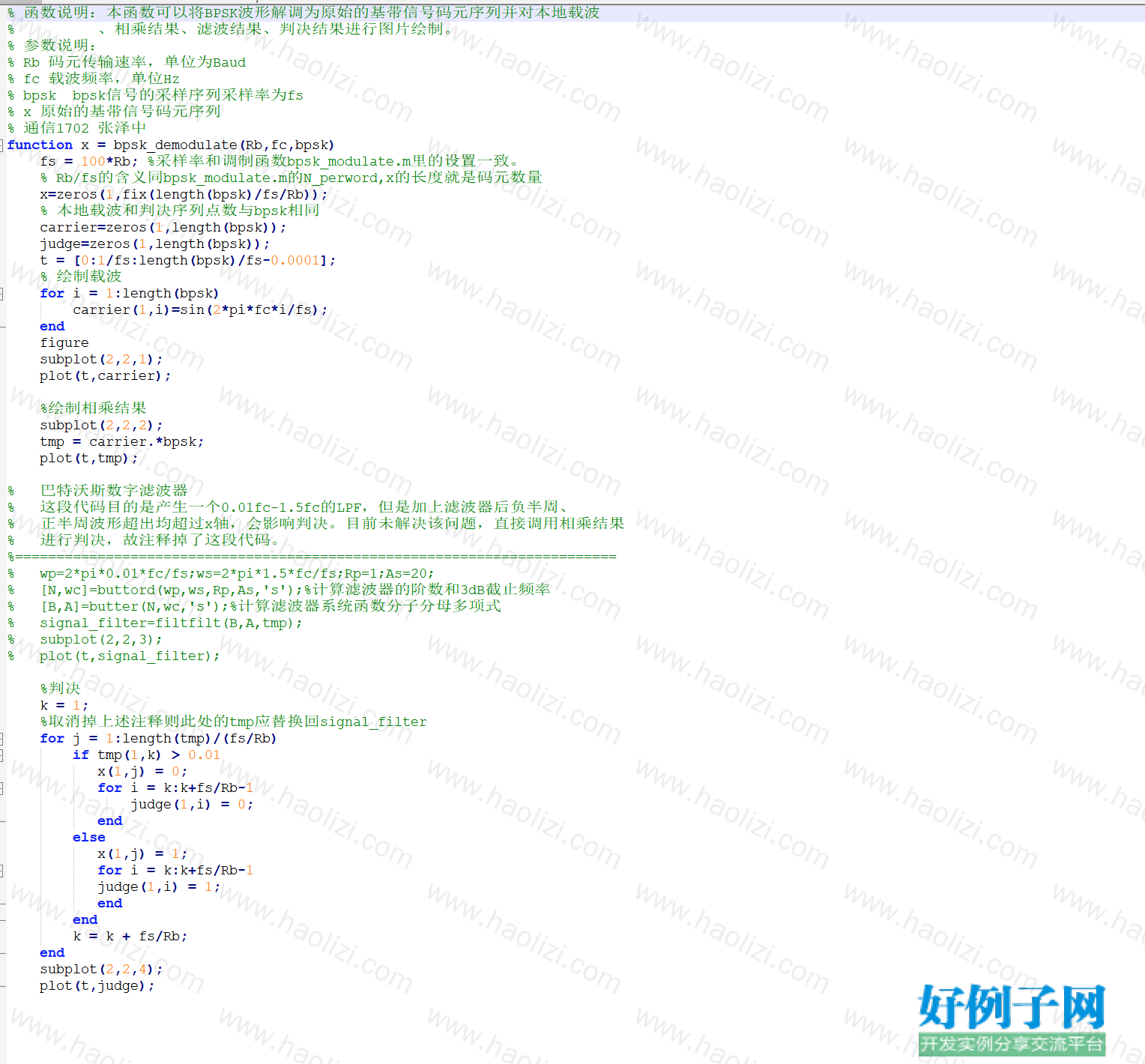
Task: Click the line 'tmp = carrier.*bpsk;'
Action: [121, 441]
